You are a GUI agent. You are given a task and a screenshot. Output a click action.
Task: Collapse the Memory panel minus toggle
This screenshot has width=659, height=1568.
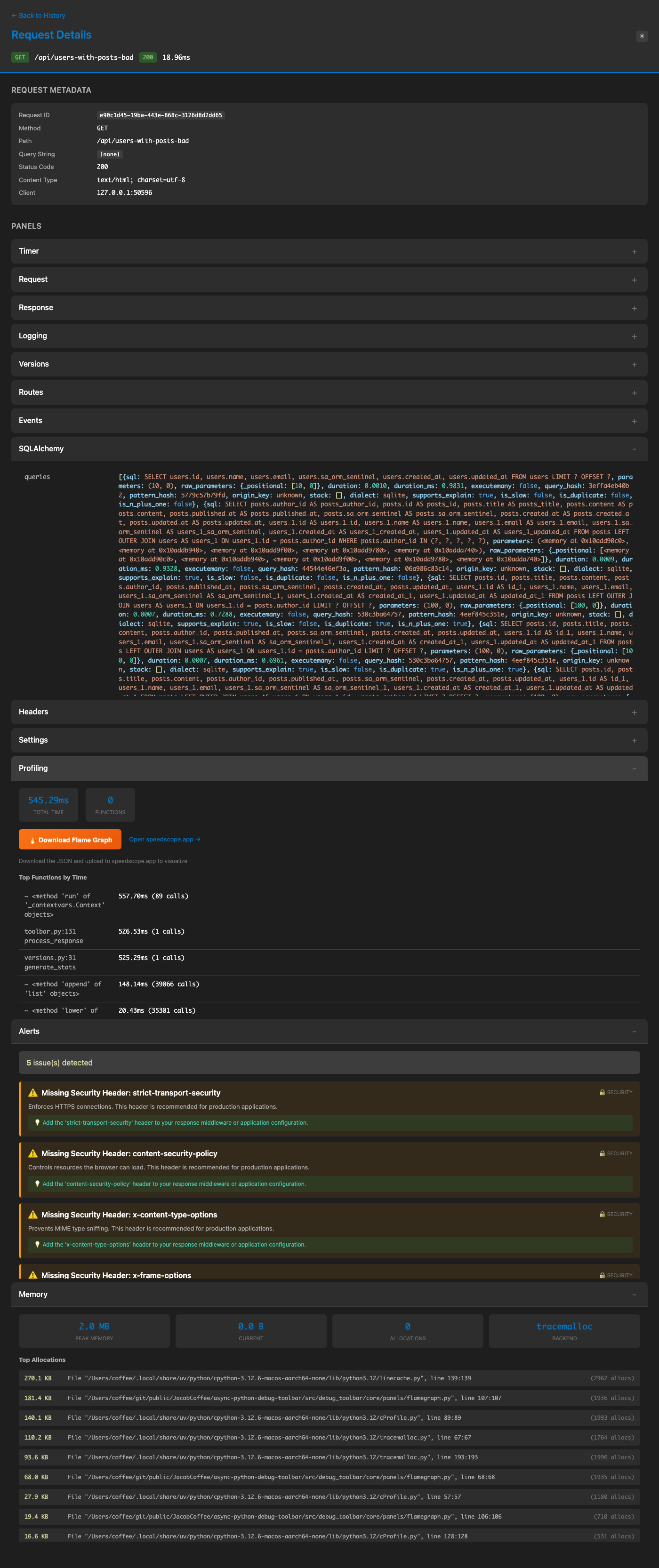[x=634, y=1295]
